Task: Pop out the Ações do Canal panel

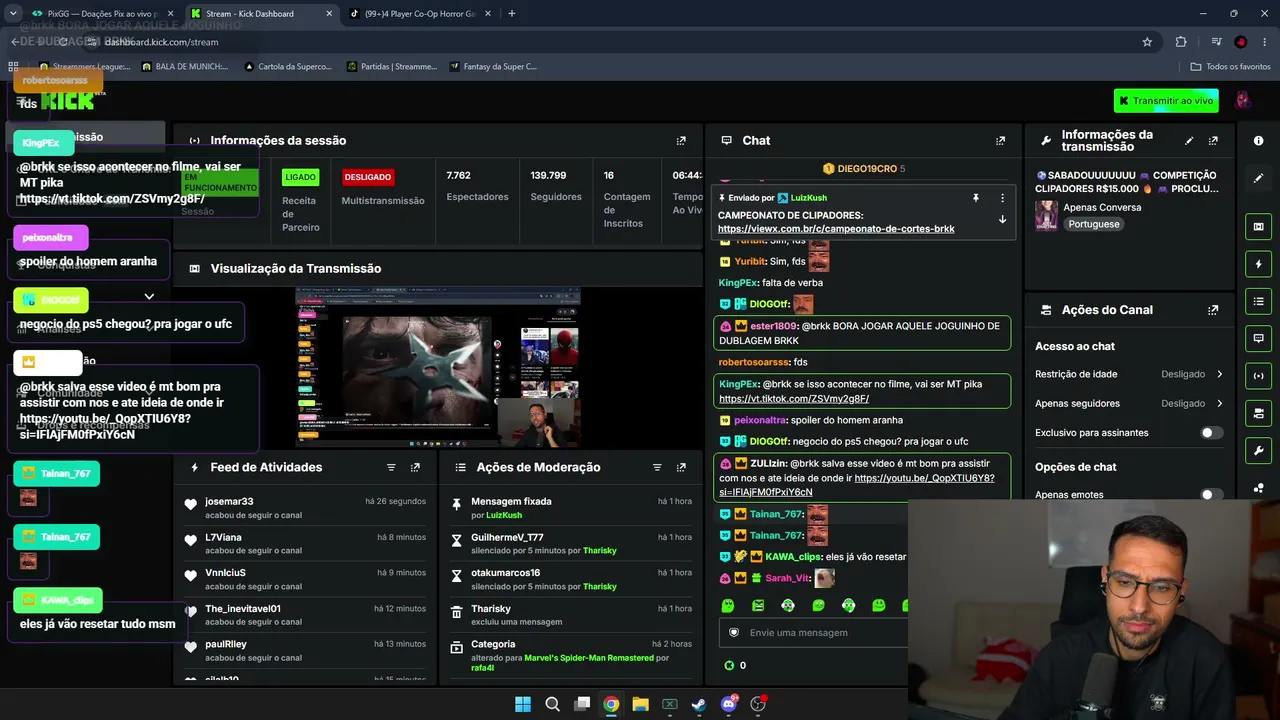Action: click(x=1213, y=310)
